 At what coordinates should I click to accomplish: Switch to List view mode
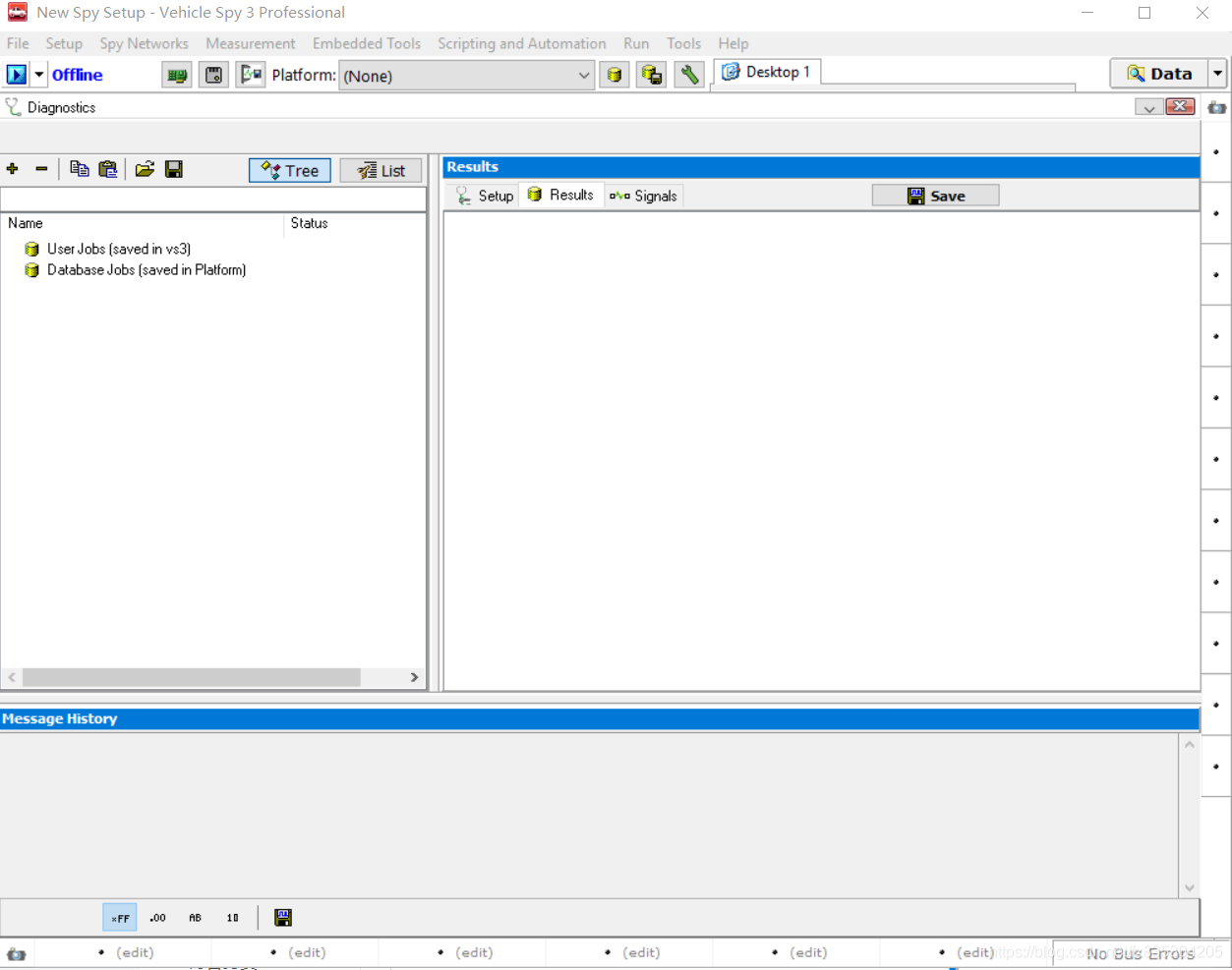tap(381, 170)
